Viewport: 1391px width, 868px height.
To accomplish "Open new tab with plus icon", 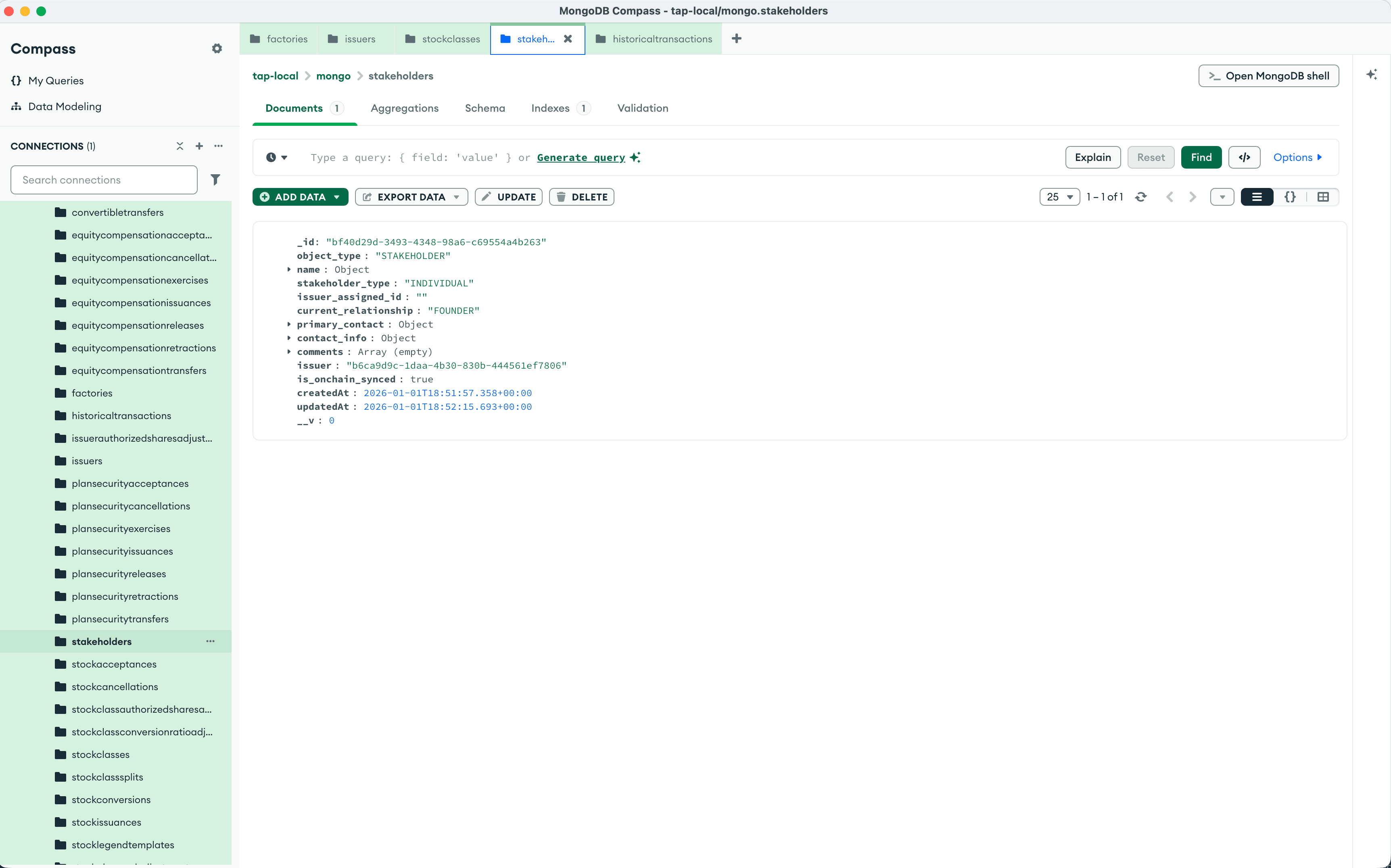I will pos(737,38).
